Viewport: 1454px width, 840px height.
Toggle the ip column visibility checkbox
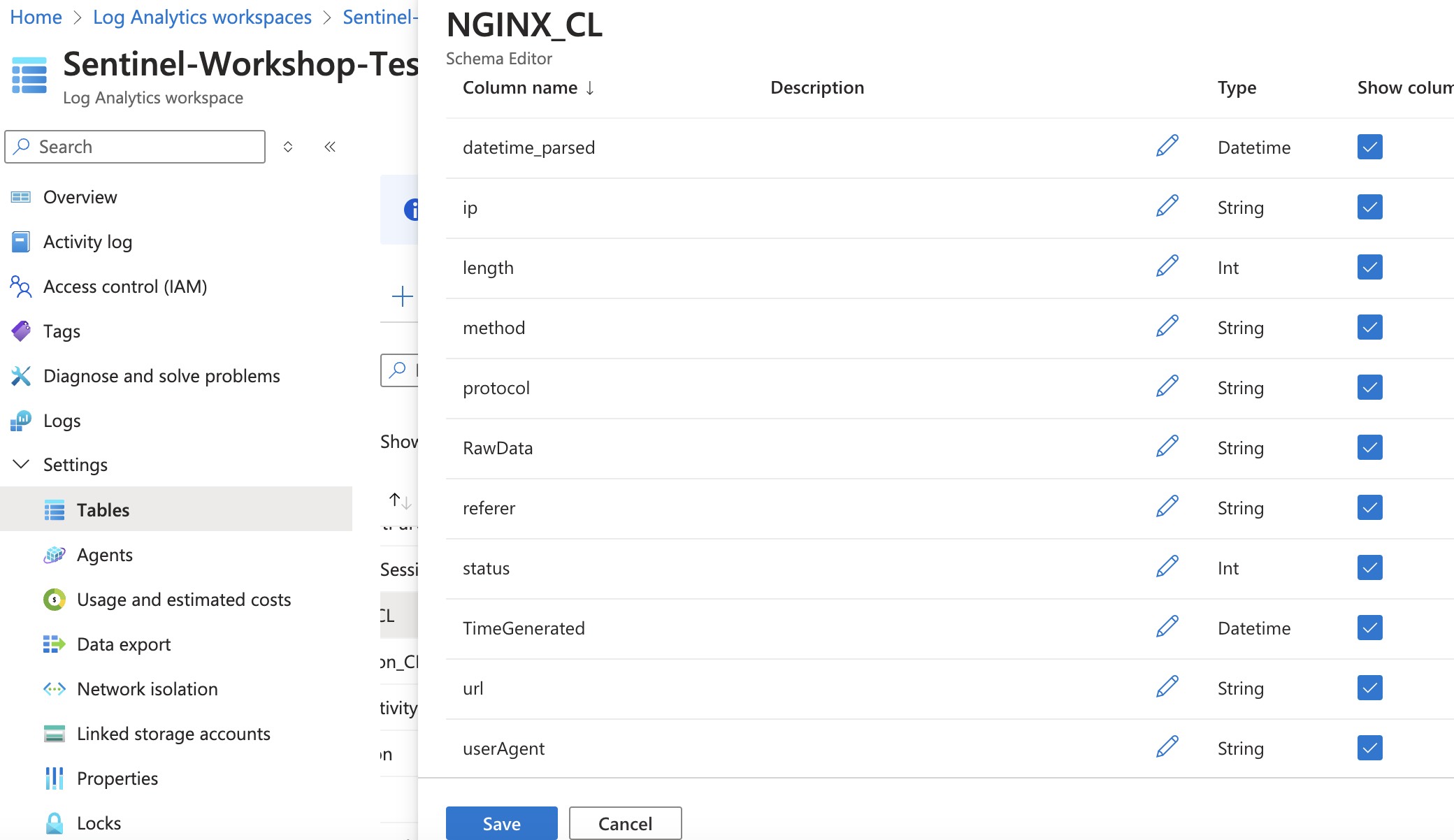pos(1370,207)
